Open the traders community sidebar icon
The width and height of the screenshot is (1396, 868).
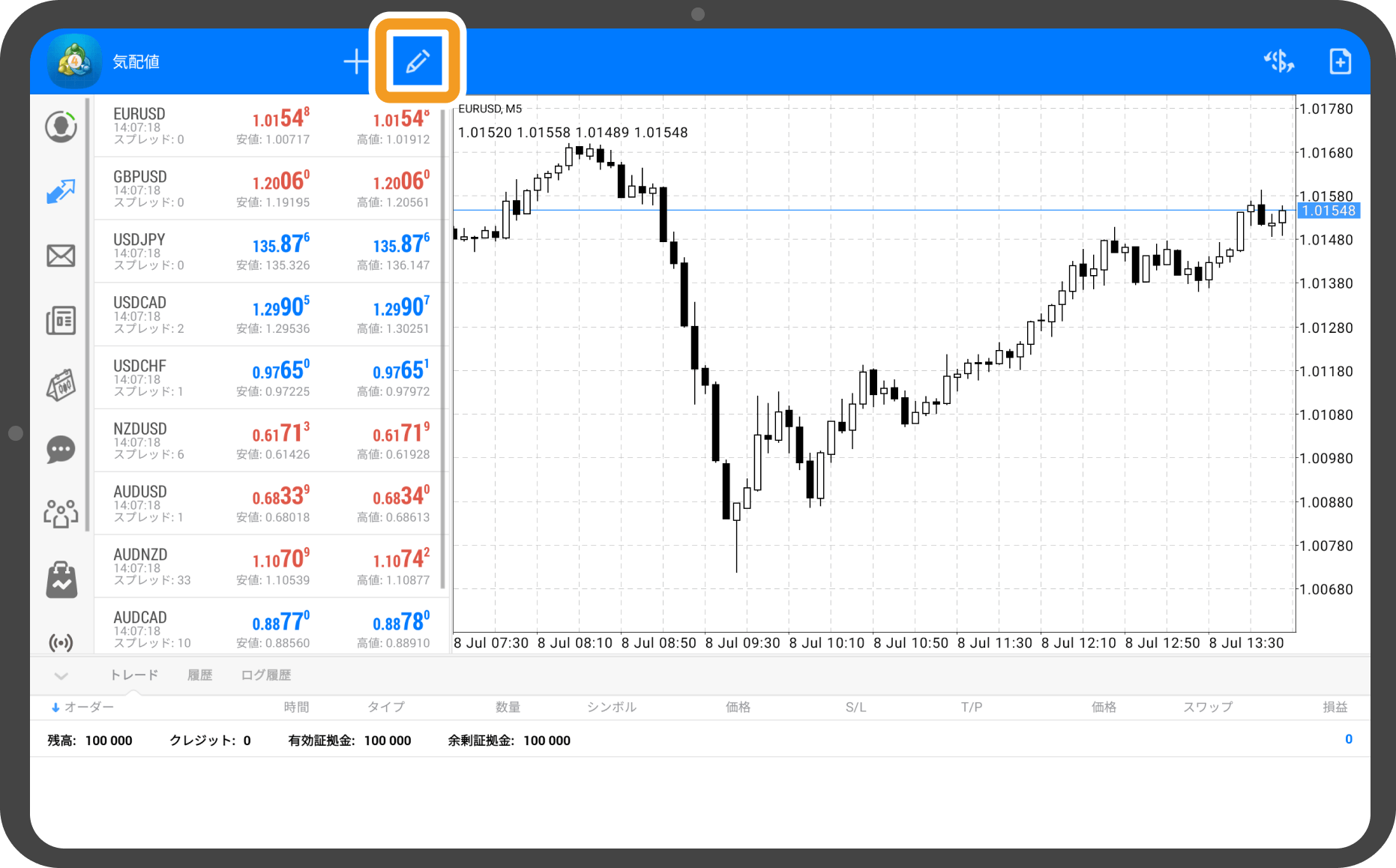61,514
